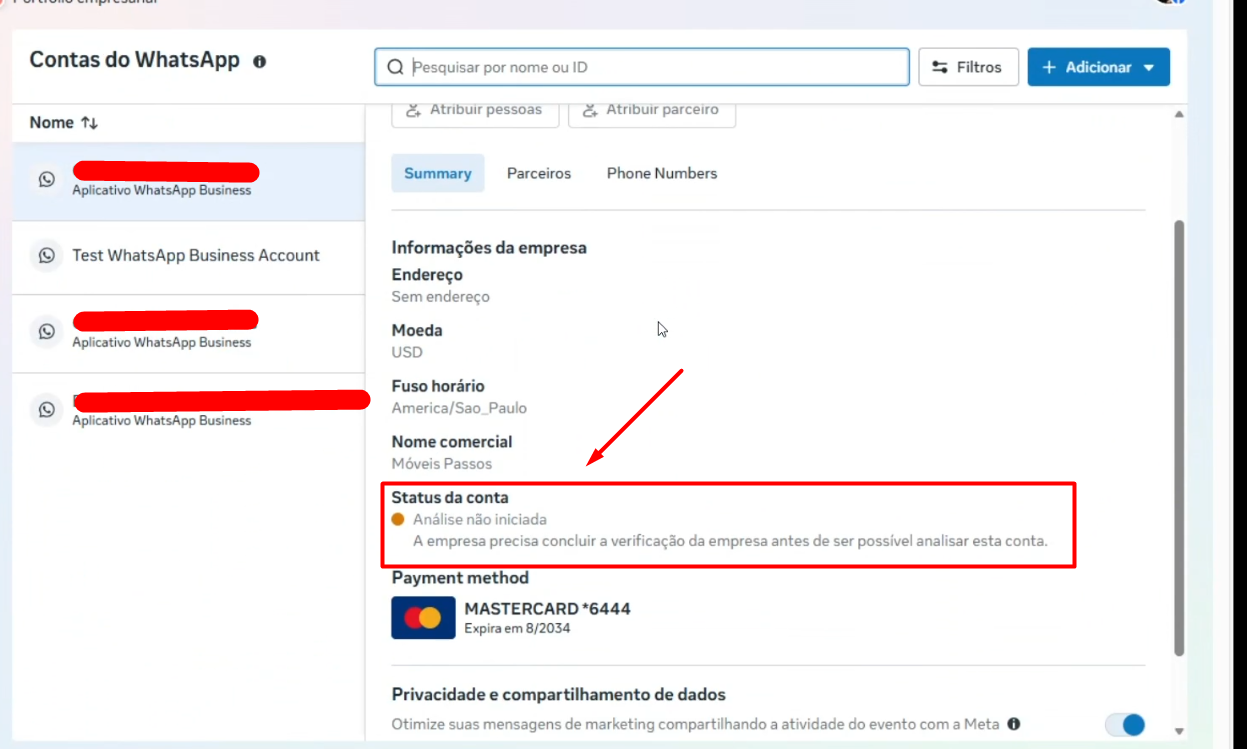Viewport: 1247px width, 749px height.
Task: Select the Summary tab
Action: pos(438,173)
